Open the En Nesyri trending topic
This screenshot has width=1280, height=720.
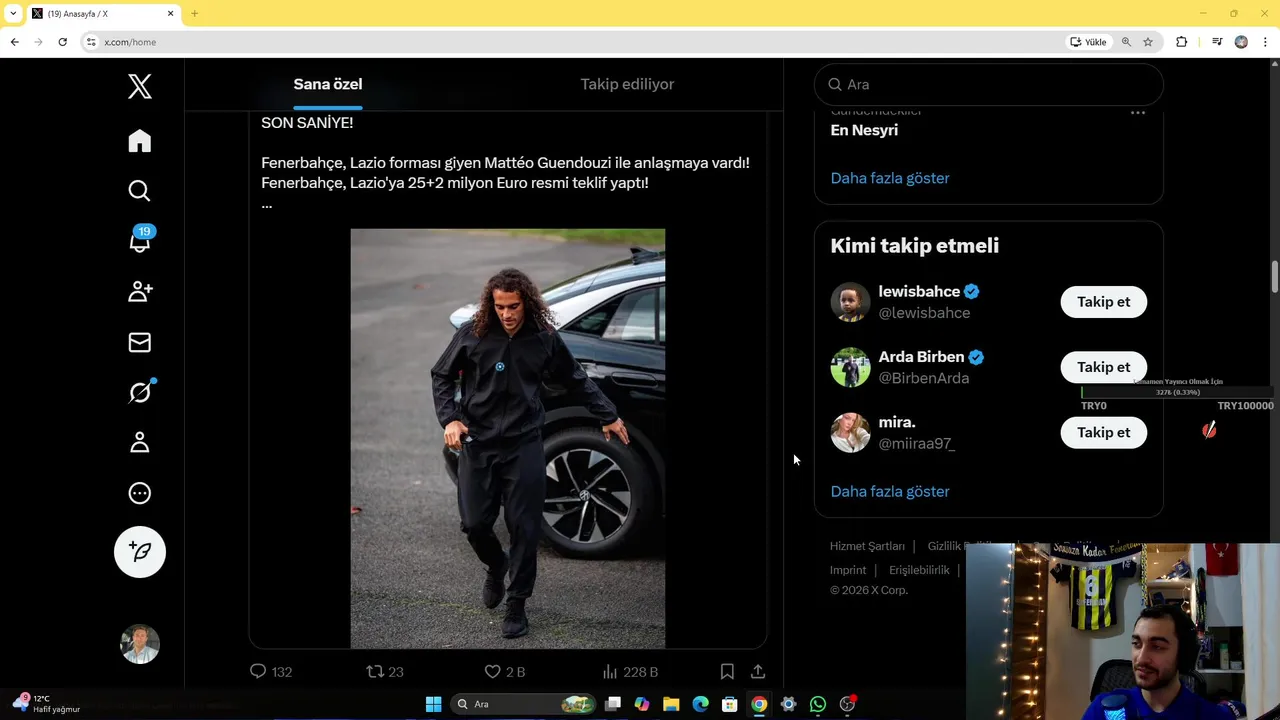864,130
